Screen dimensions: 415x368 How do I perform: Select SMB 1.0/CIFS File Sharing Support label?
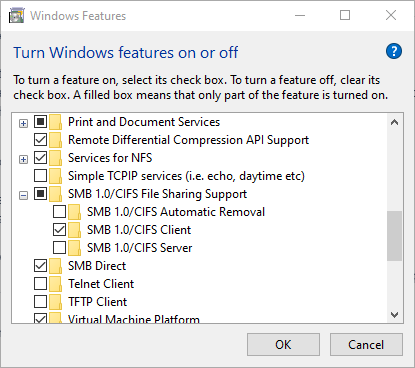pyautogui.click(x=157, y=194)
